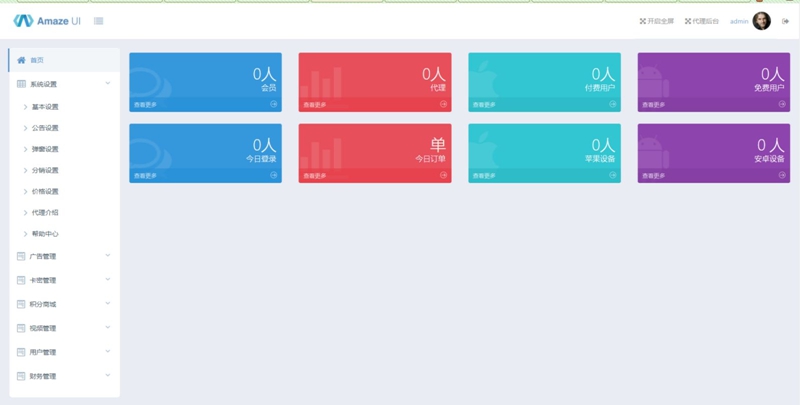Expand the 卡密管理 sidebar menu

click(64, 280)
